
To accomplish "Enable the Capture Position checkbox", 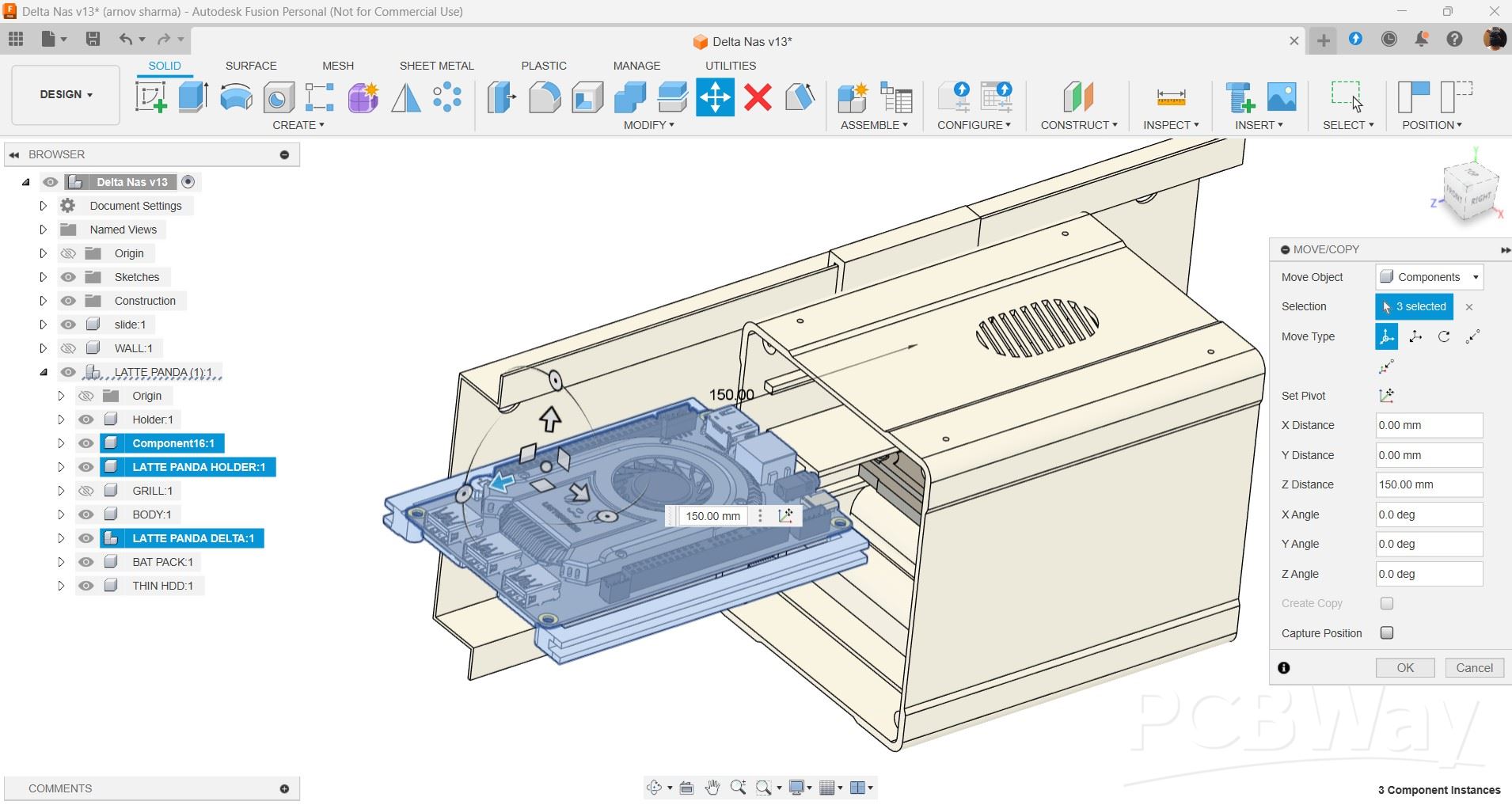I will (1386, 633).
